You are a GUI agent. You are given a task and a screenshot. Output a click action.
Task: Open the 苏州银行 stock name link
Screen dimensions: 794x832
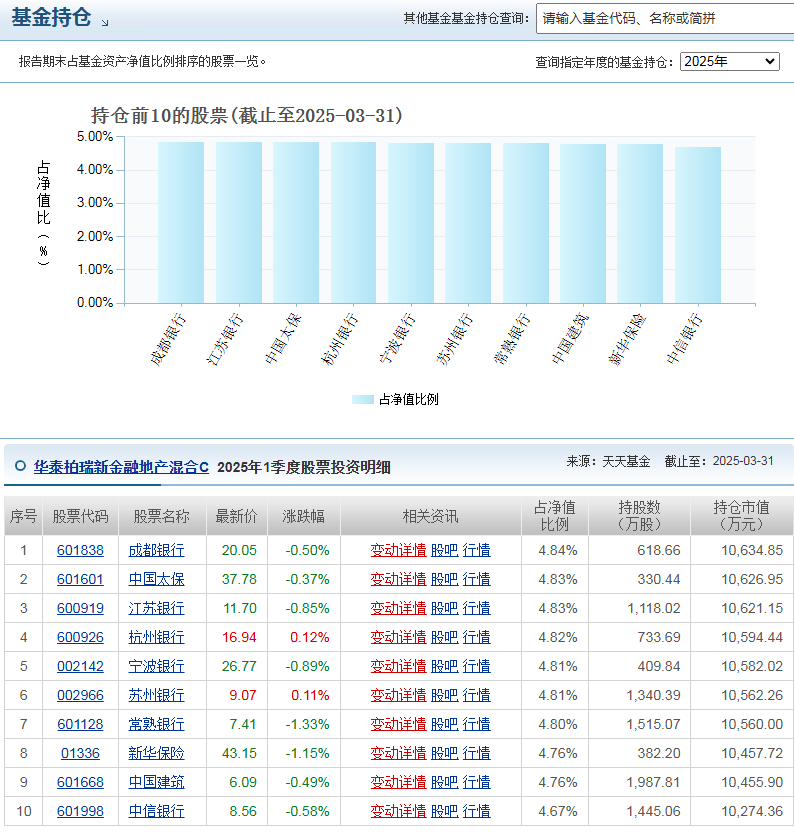coord(157,695)
